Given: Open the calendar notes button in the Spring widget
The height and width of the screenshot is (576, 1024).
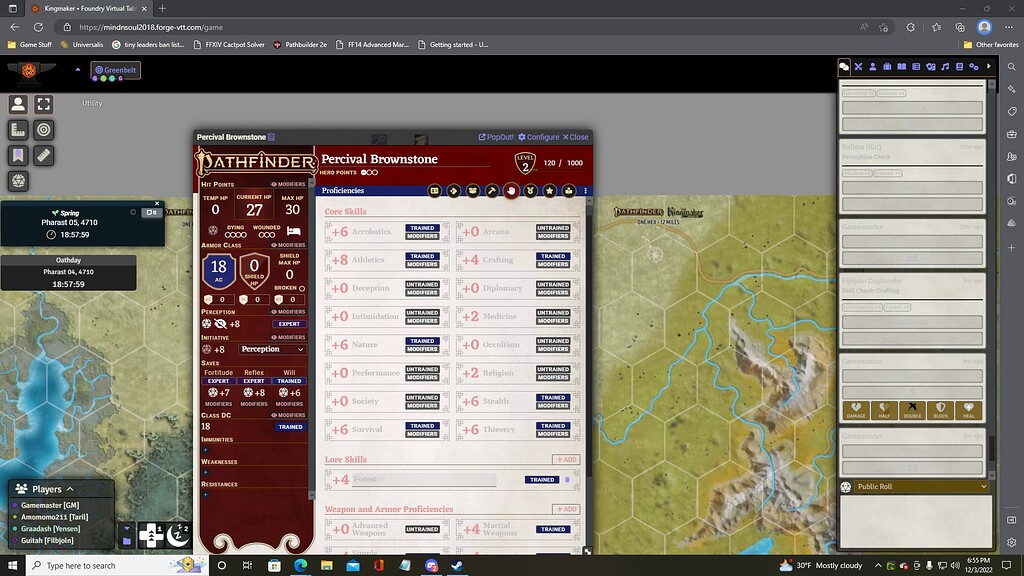Looking at the screenshot, I should coord(152,212).
